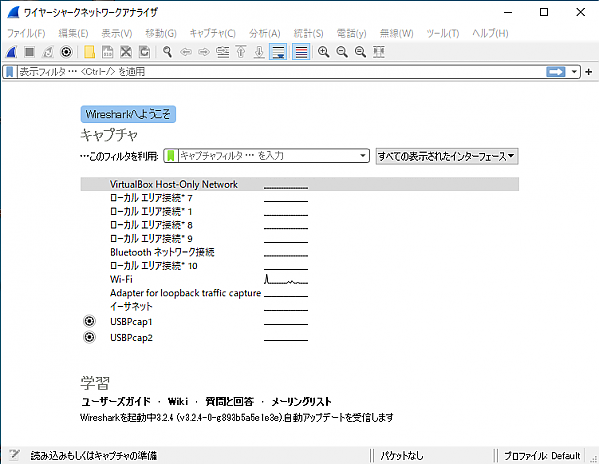The height and width of the screenshot is (464, 599).
Task: Apply the display filter arrow button
Action: (x=556, y=72)
